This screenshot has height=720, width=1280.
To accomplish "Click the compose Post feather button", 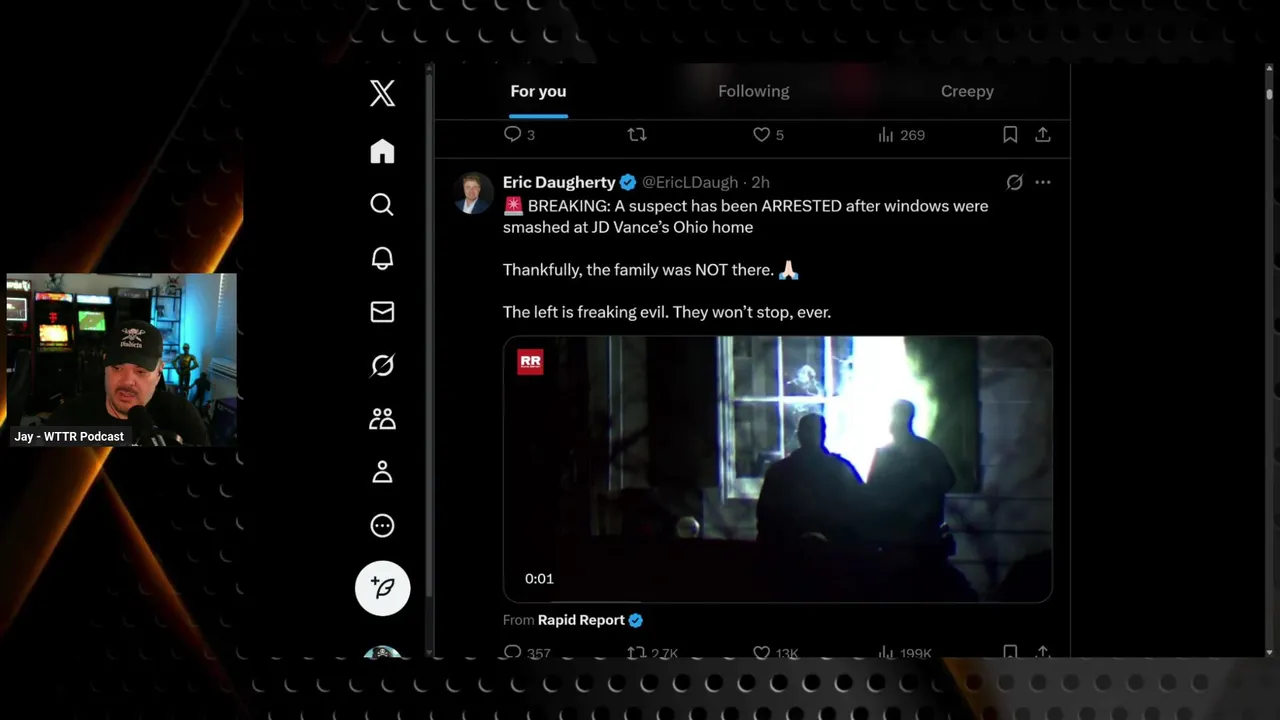I will pyautogui.click(x=383, y=587).
